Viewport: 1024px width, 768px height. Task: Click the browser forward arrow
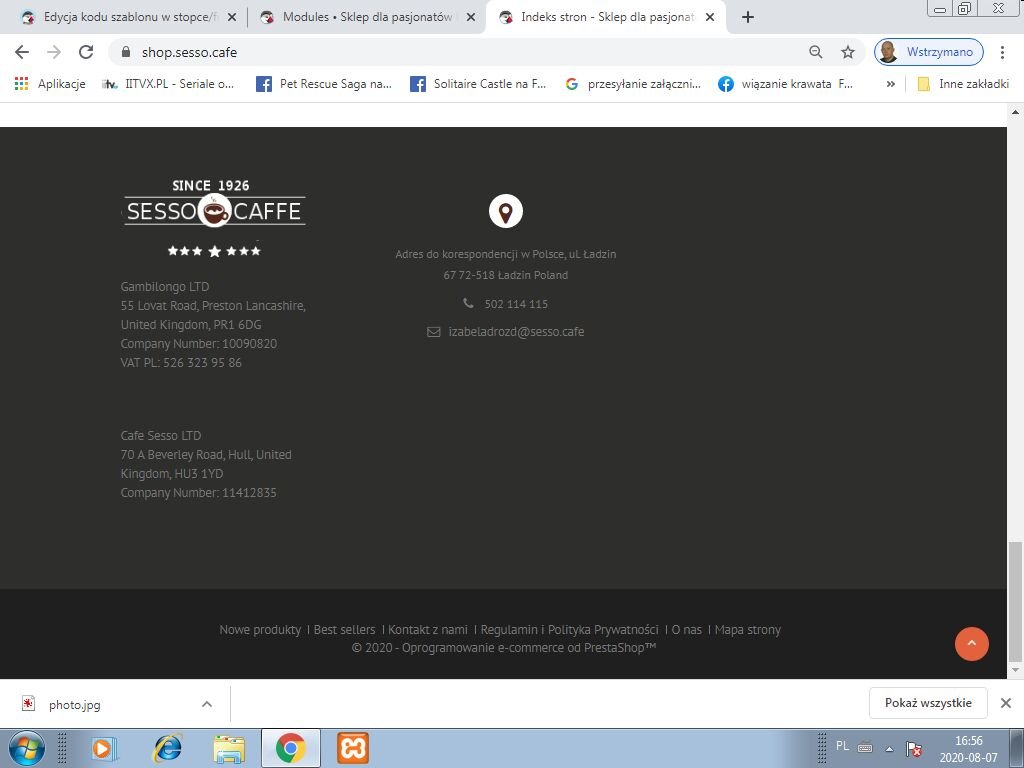(54, 52)
